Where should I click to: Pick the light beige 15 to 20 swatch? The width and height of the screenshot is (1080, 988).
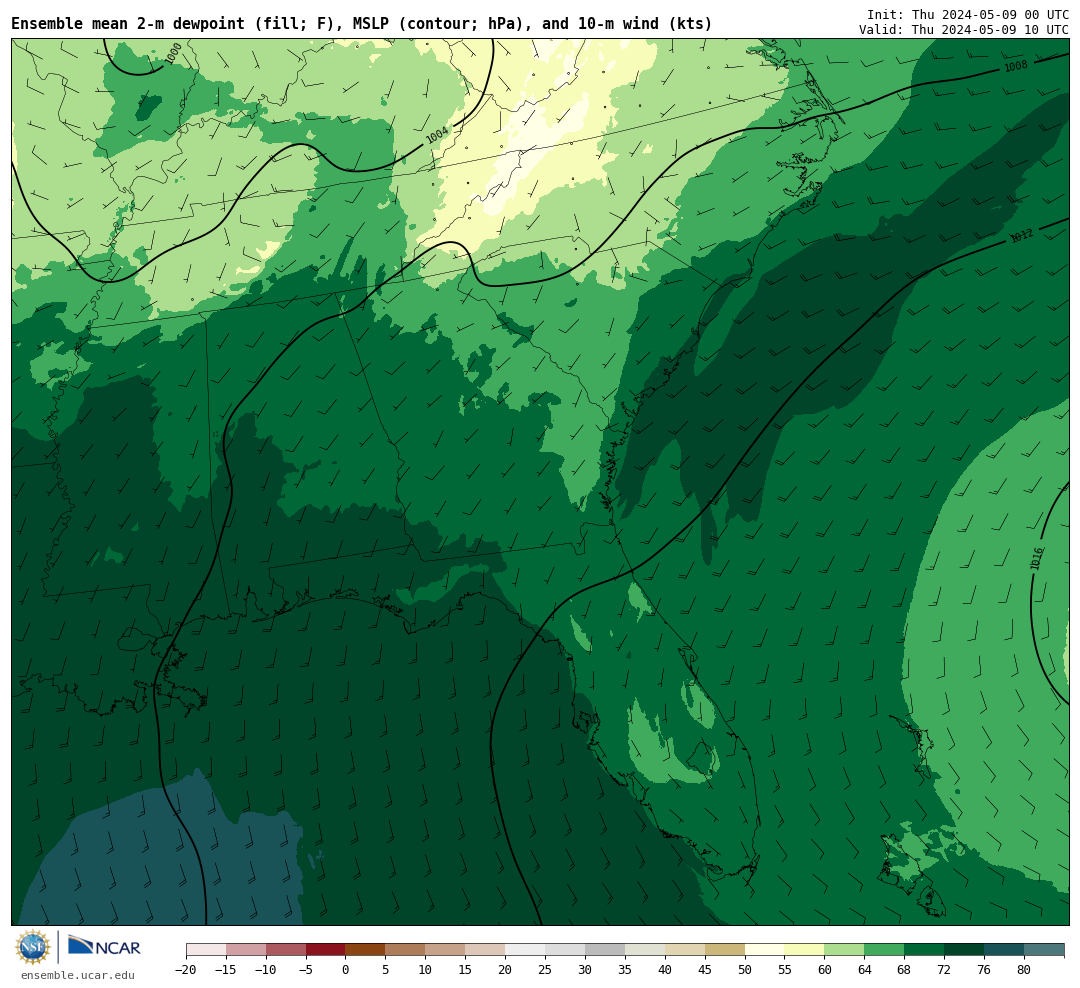click(486, 950)
